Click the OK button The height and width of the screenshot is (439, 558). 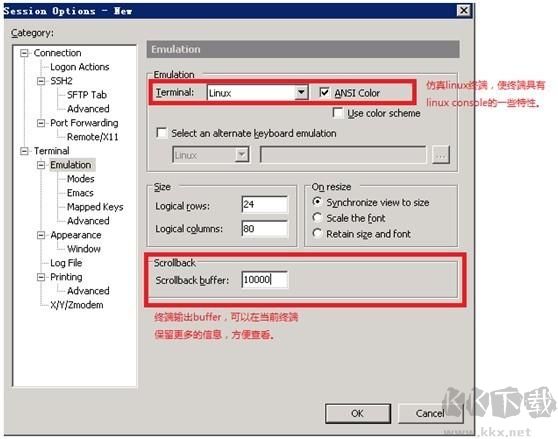click(358, 413)
